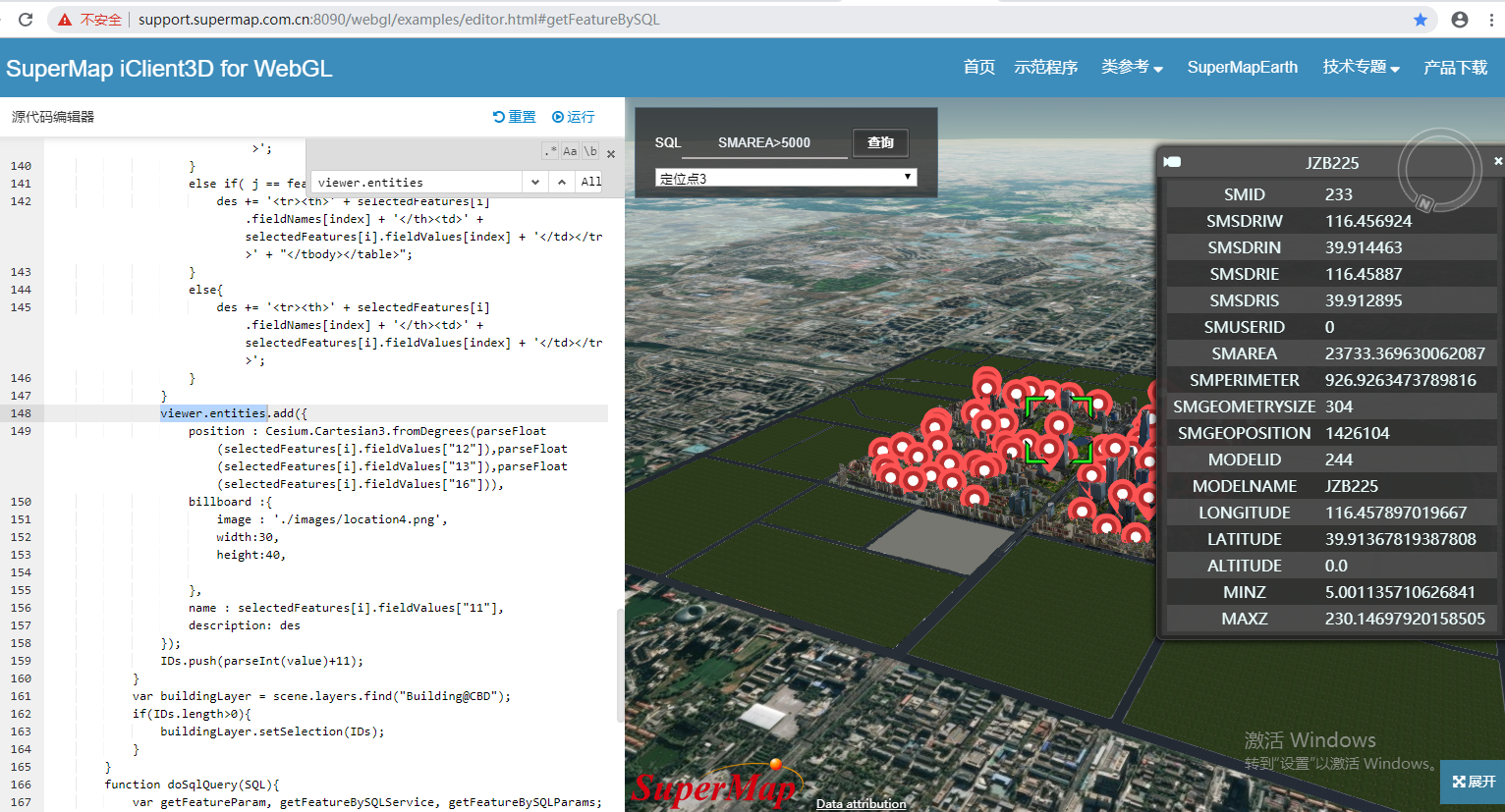Open the SuperMapEarth navigation link
This screenshot has height=812, width=1505.
(x=1243, y=67)
